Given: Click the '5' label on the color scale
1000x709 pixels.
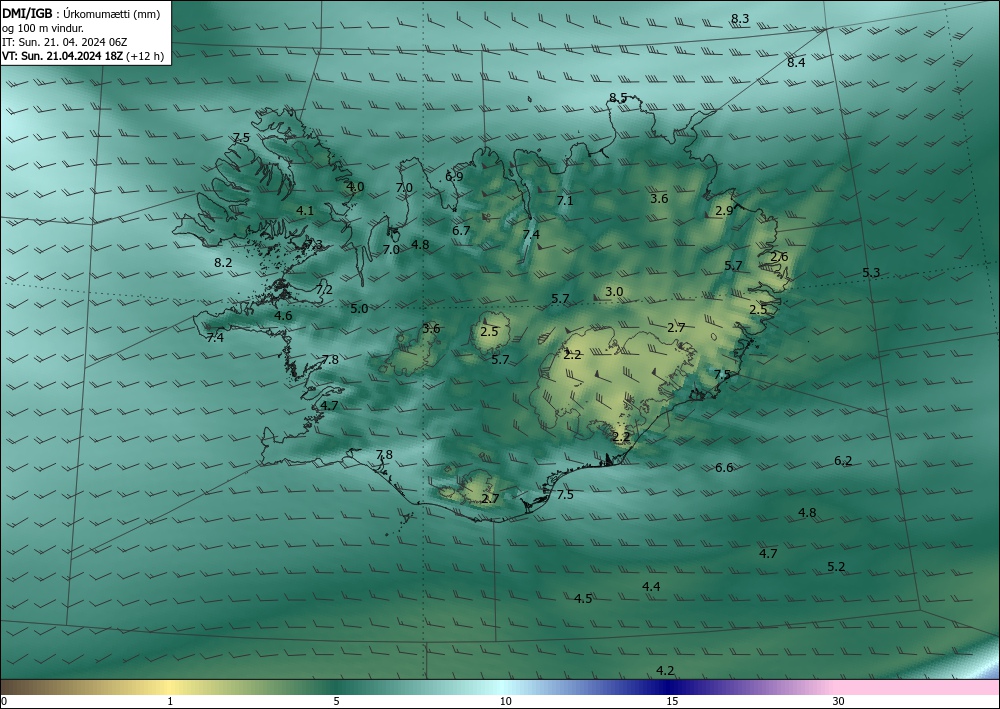Looking at the screenshot, I should [336, 702].
